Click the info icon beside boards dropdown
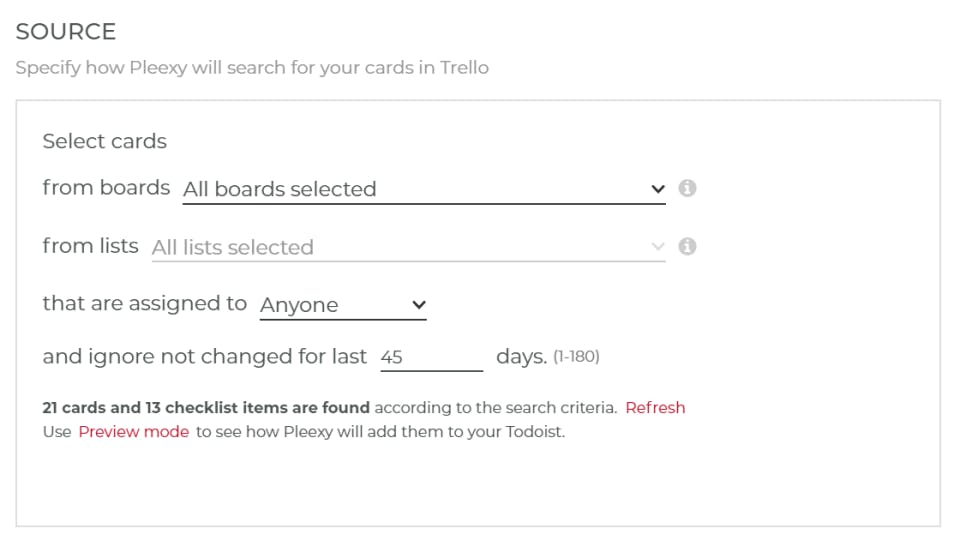 point(687,188)
